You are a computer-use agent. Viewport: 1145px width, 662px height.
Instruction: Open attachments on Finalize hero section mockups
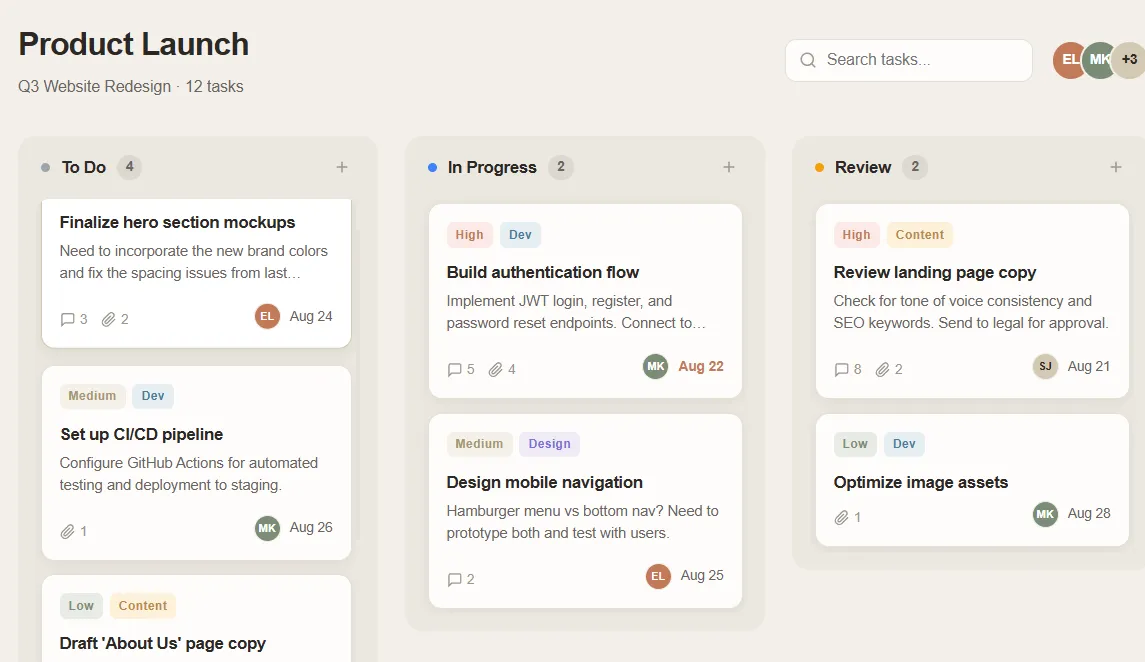[x=115, y=319]
